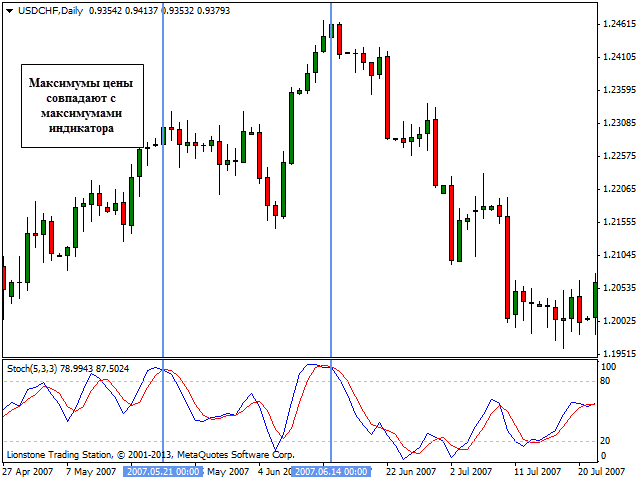The width and height of the screenshot is (640, 480).
Task: Click the 1.21555 price scale label
Action: pos(619,222)
